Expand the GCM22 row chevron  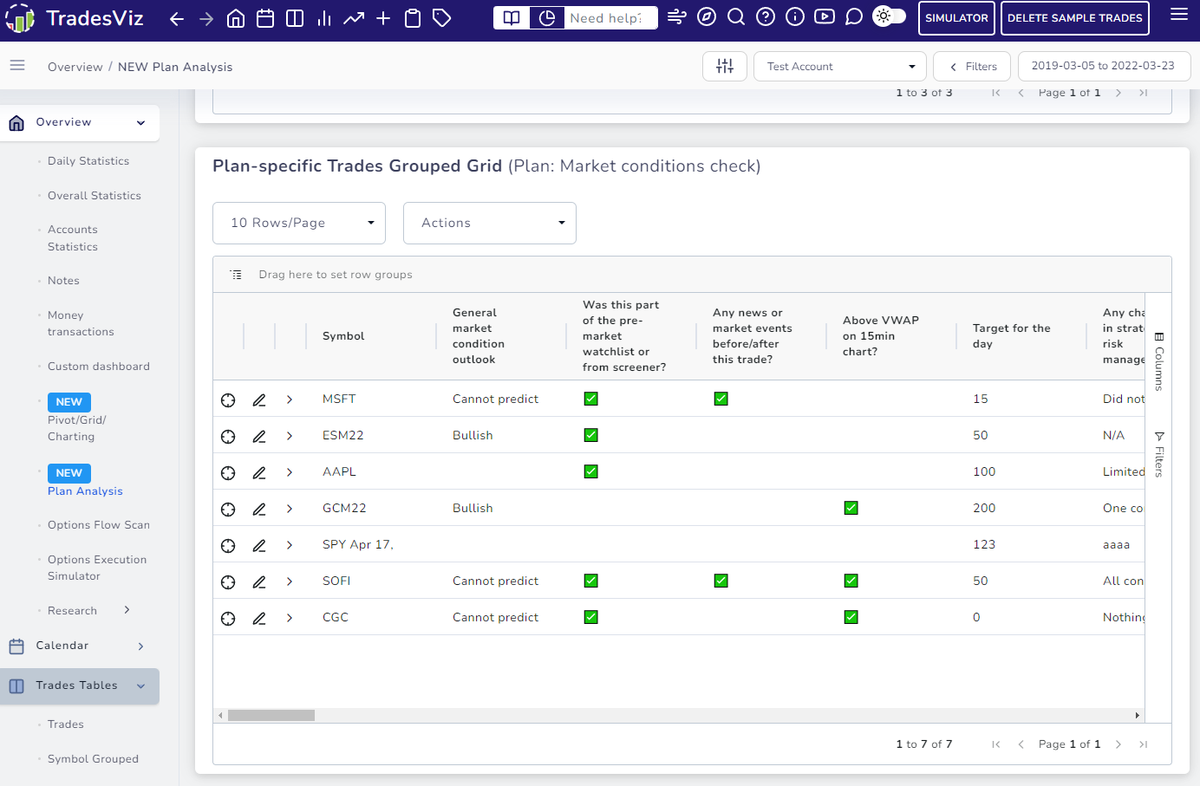[289, 508]
